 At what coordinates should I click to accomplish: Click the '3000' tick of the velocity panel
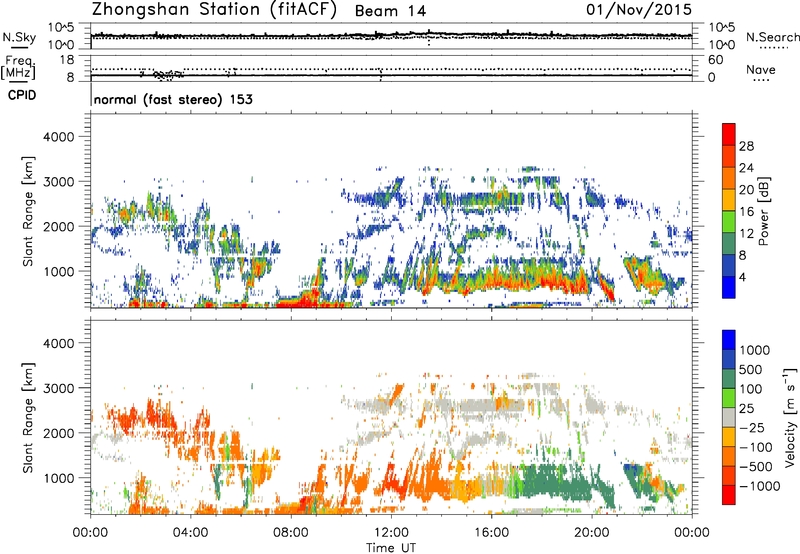click(x=59, y=388)
